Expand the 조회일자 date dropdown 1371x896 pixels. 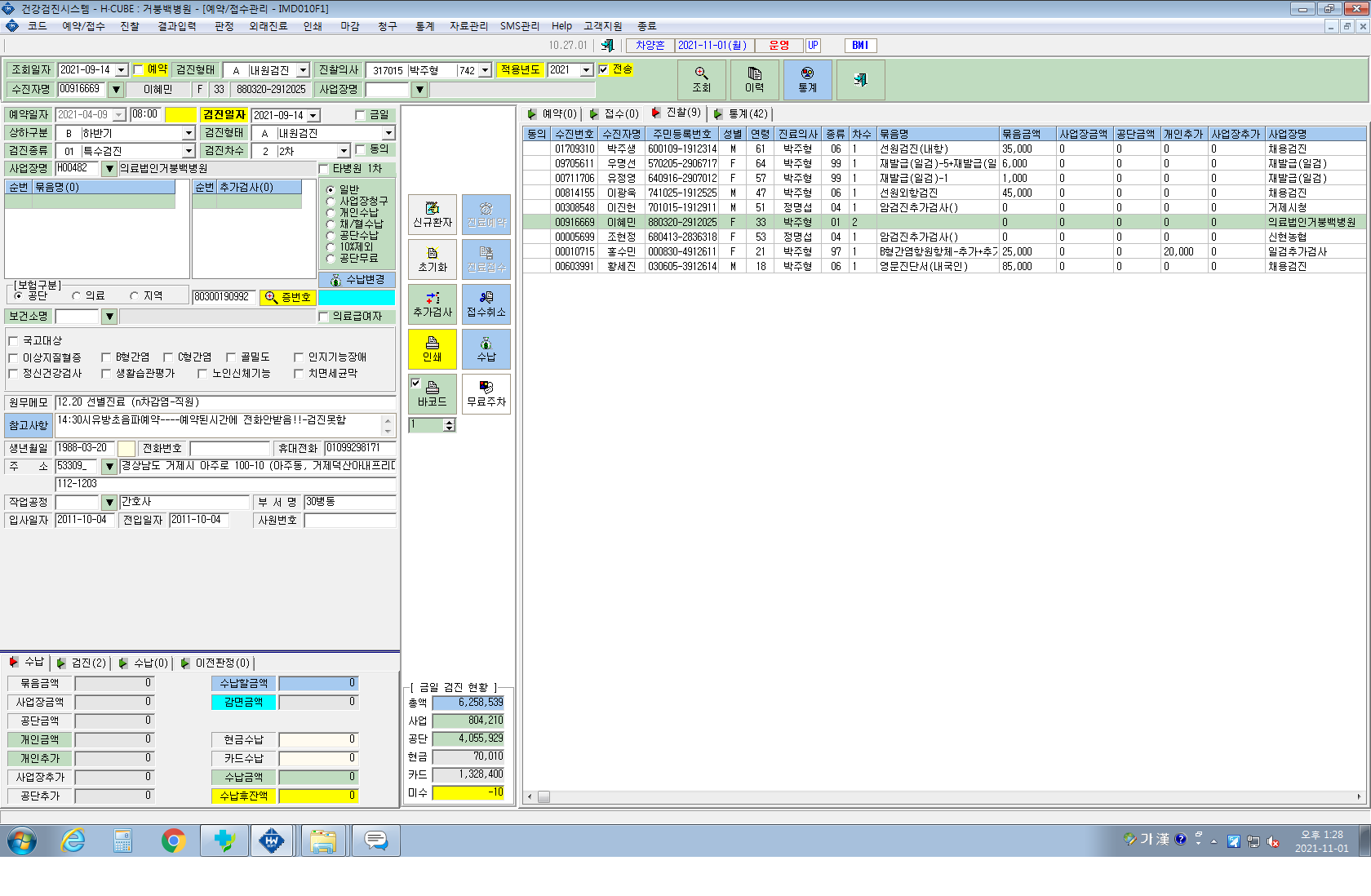[x=122, y=70]
